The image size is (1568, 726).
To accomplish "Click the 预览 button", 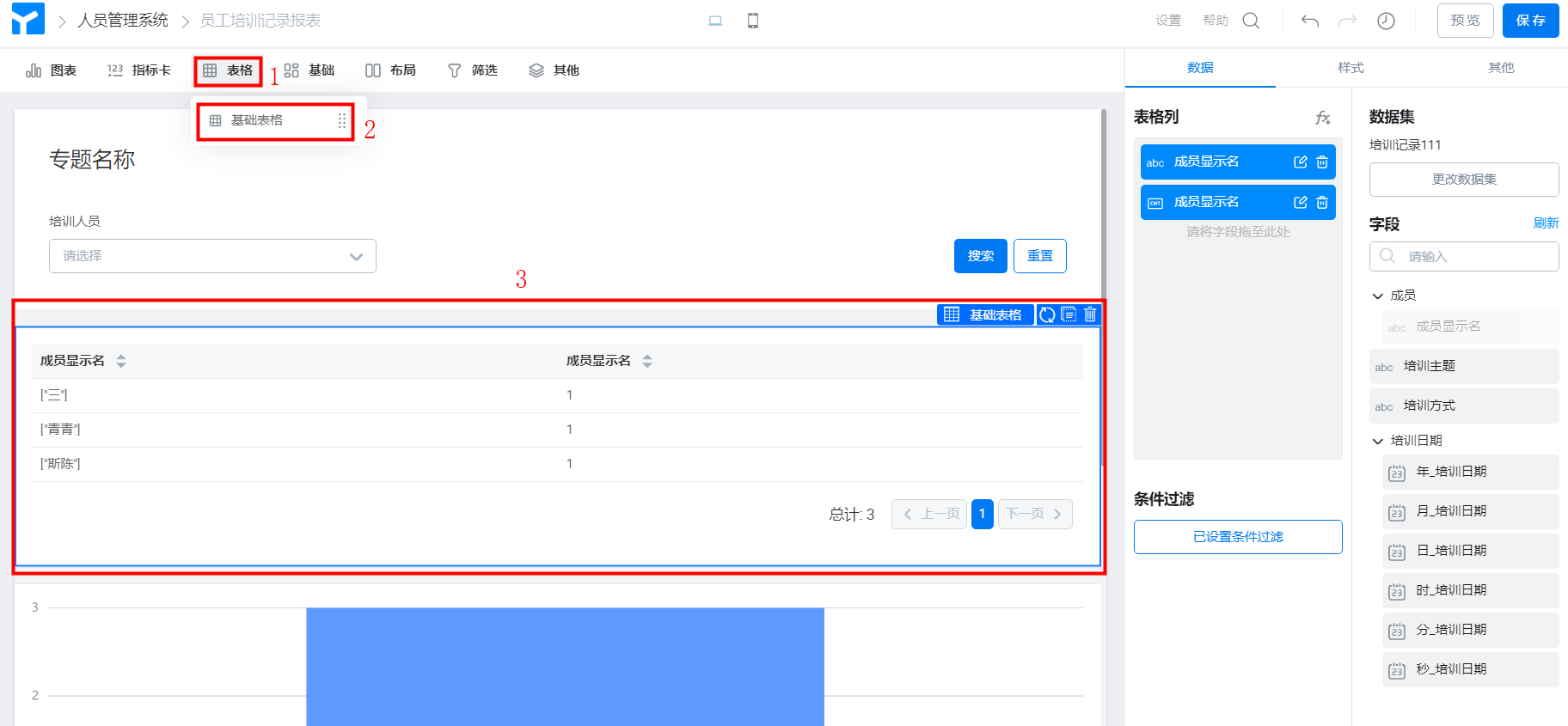I will (1466, 21).
